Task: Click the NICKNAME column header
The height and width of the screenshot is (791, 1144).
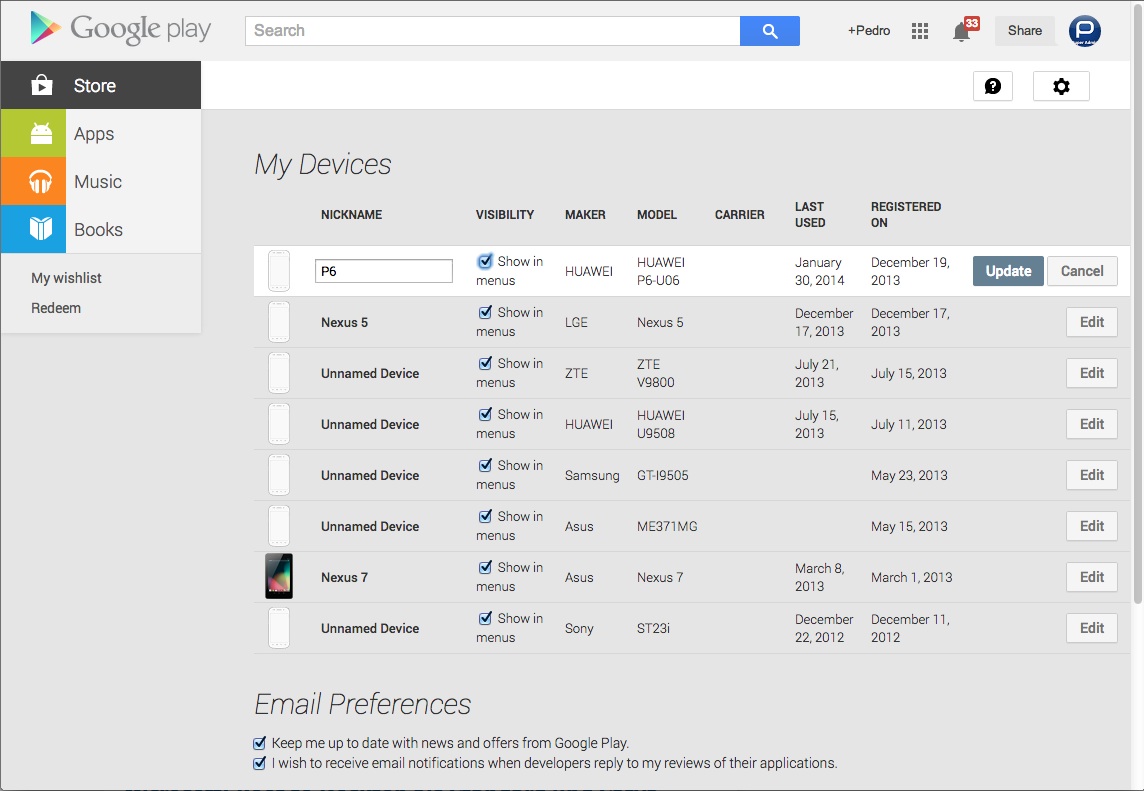Action: point(352,215)
